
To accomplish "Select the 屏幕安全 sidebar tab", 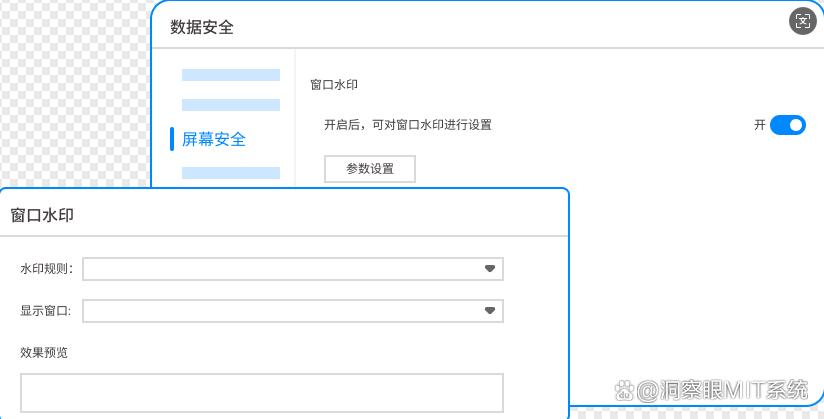I will (x=214, y=139).
